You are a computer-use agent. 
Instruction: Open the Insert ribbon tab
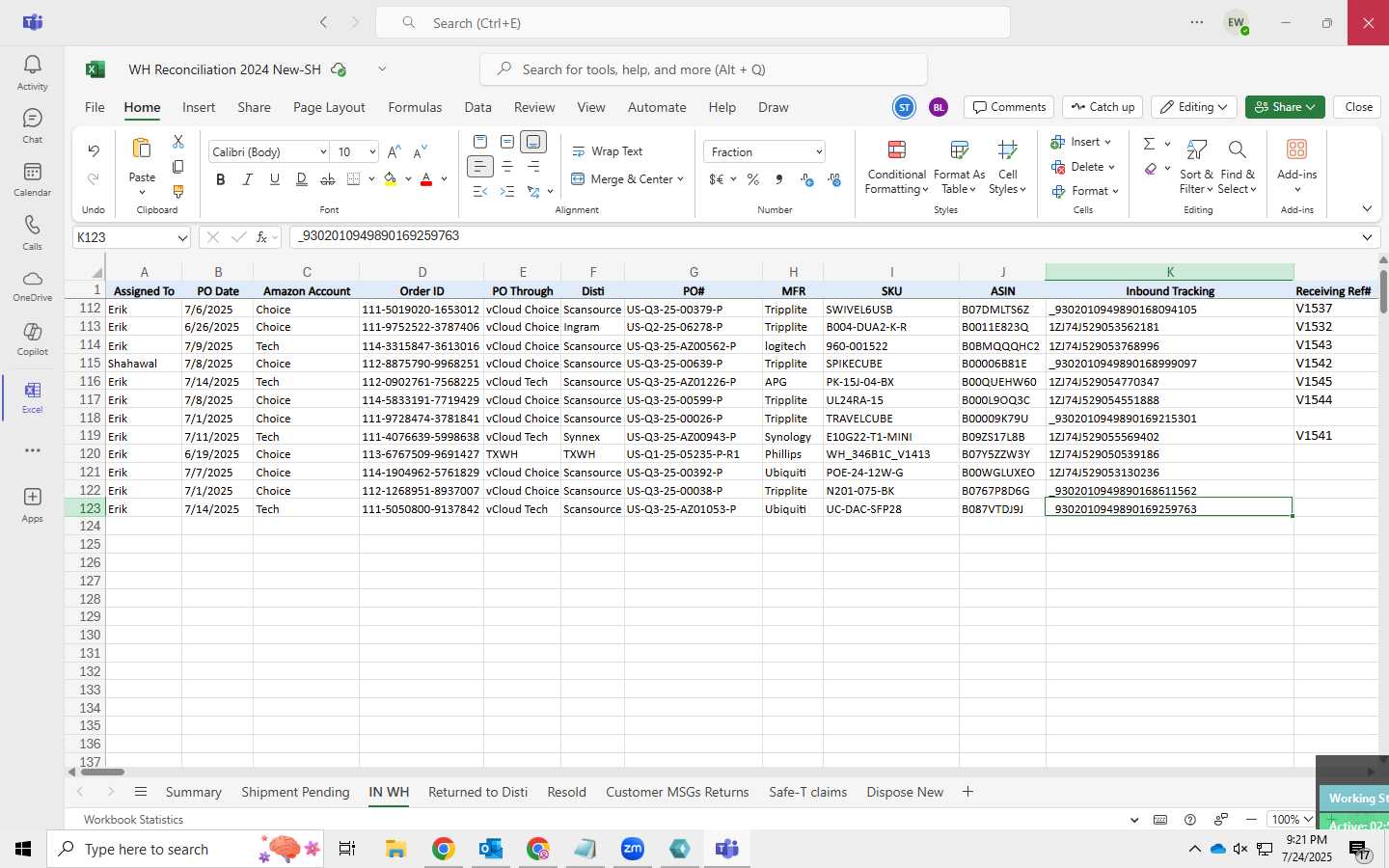click(199, 107)
